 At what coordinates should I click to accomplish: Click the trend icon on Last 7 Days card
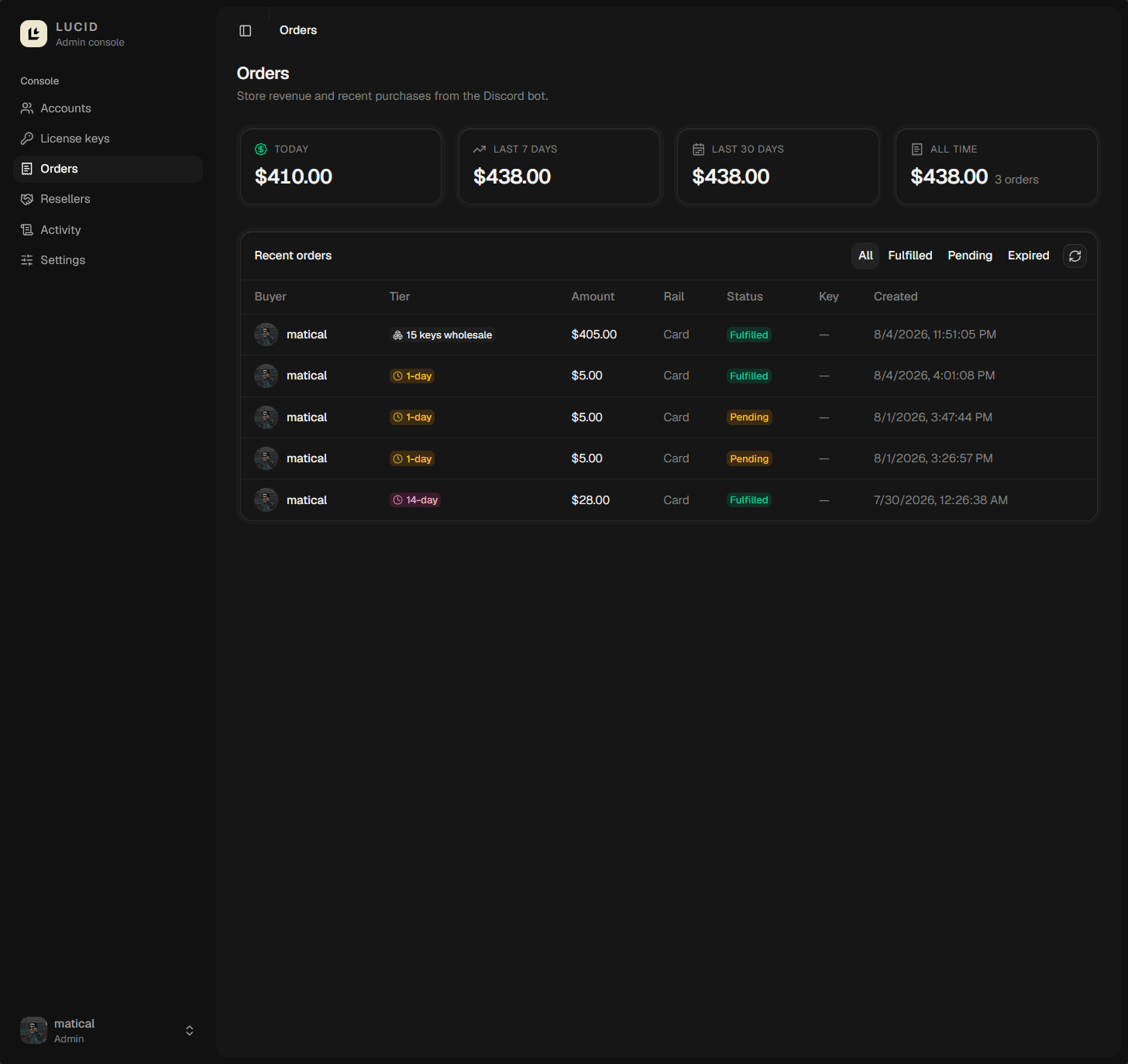[480, 149]
